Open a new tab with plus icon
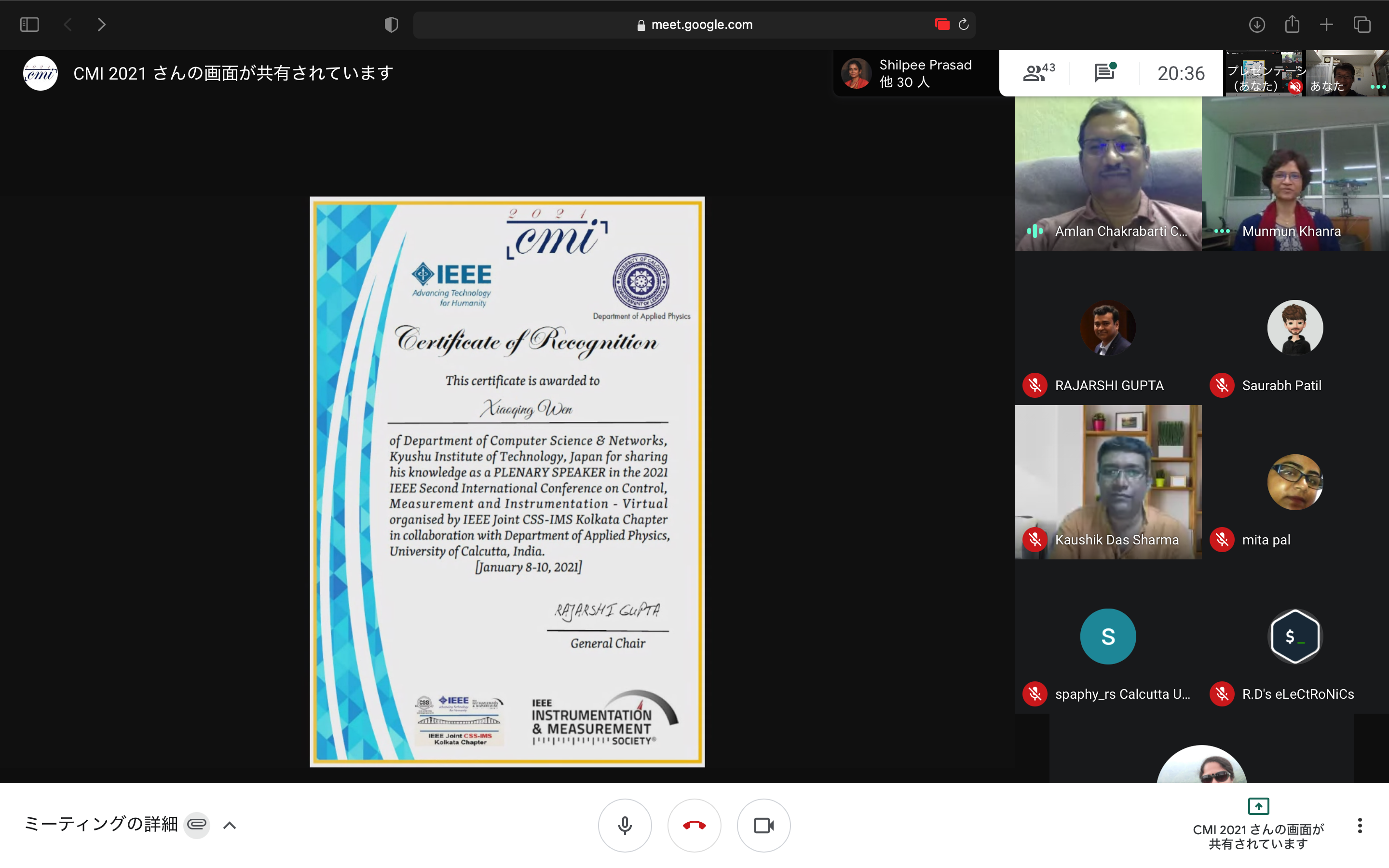Image resolution: width=1389 pixels, height=868 pixels. tap(1326, 25)
